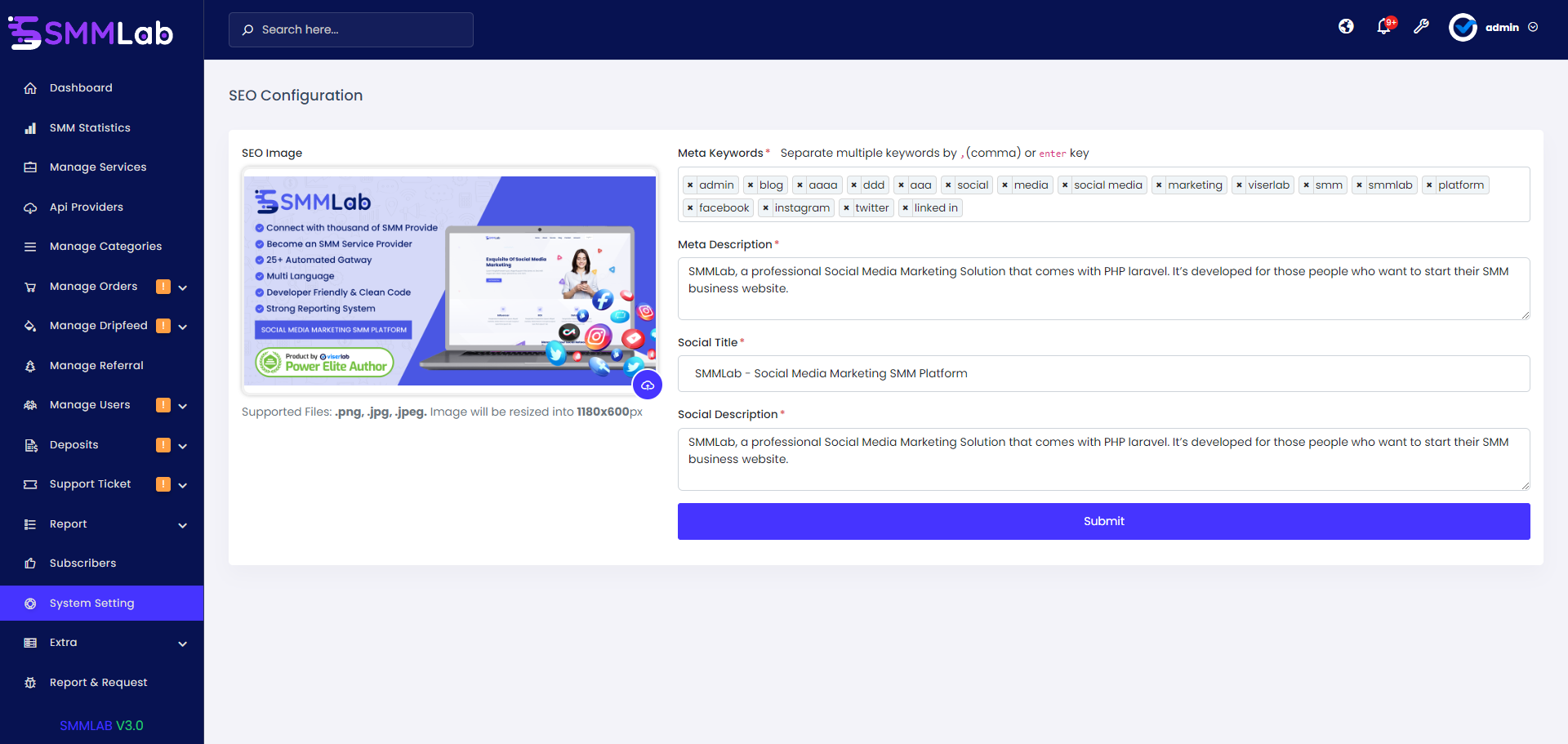Open notifications bell icon

pyautogui.click(x=1384, y=27)
